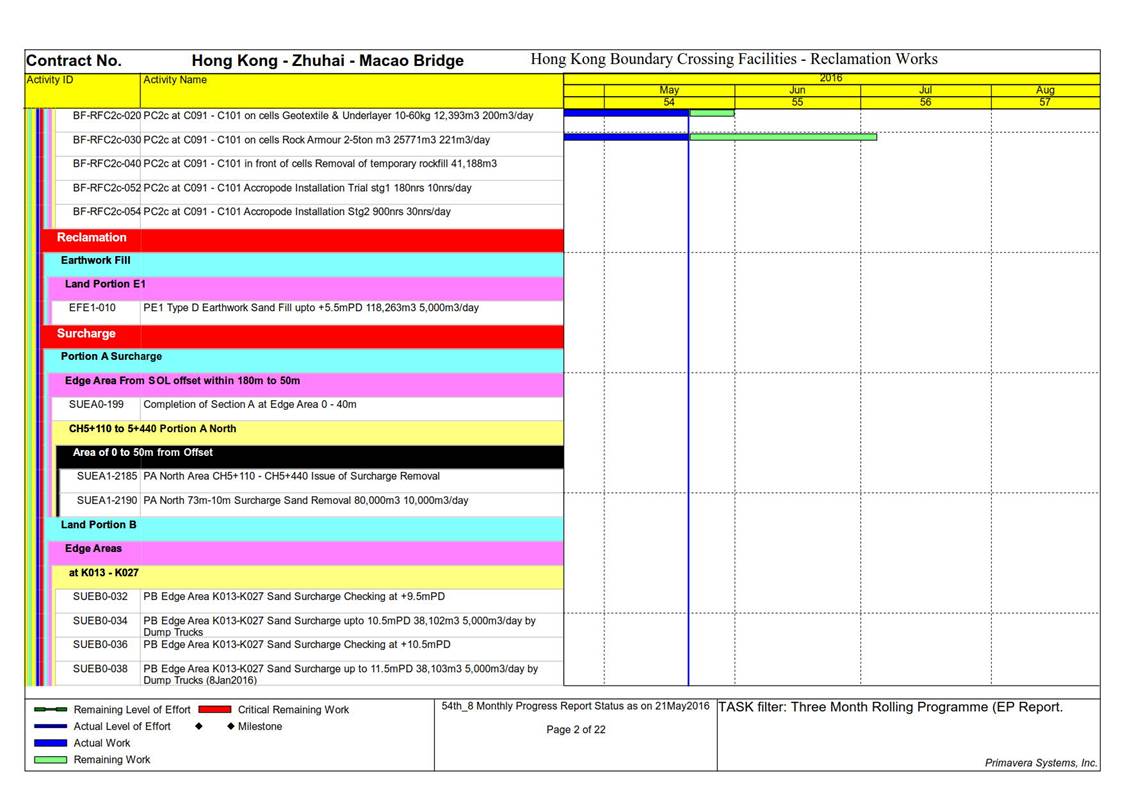This screenshot has height=794, width=1123.
Task: Click the Portion A Surcharge group band
Action: pyautogui.click(x=304, y=360)
